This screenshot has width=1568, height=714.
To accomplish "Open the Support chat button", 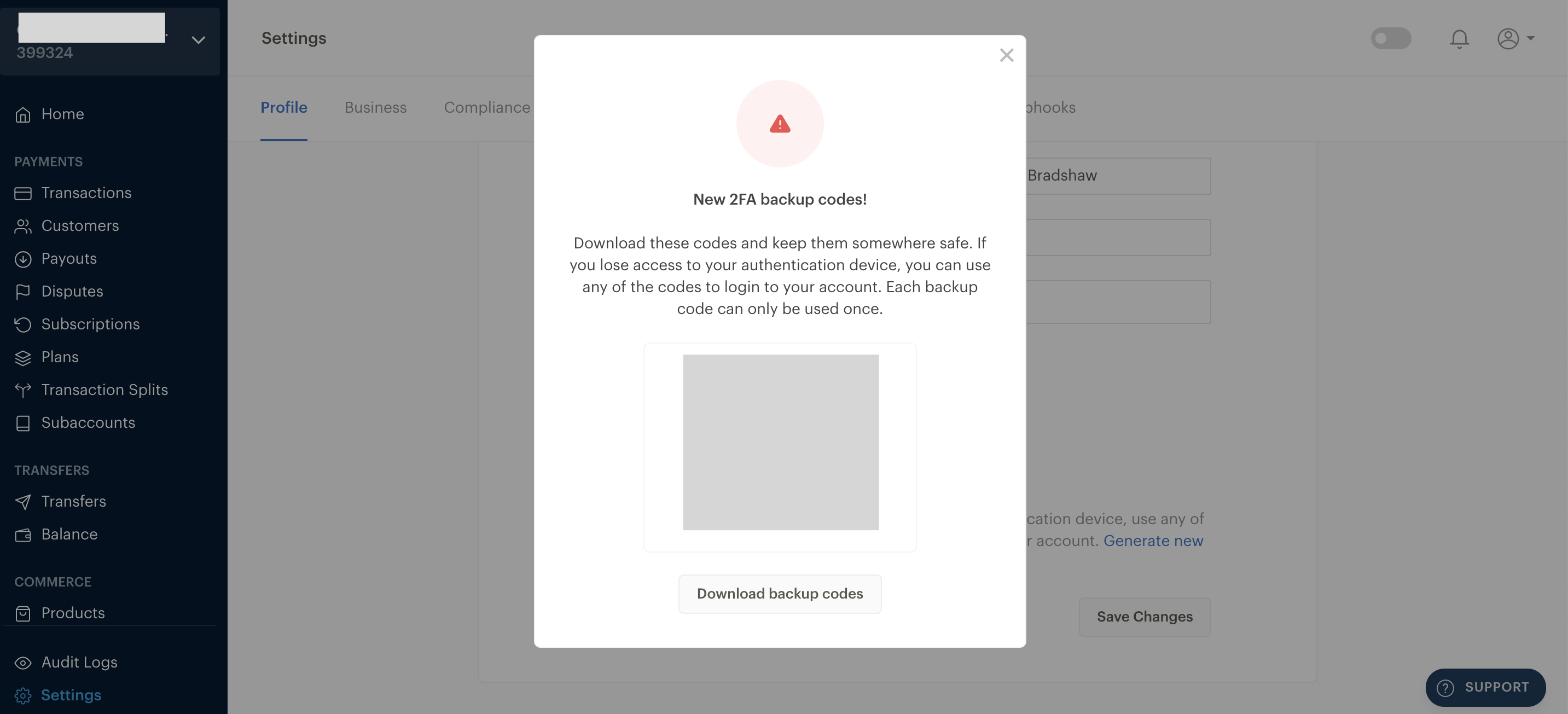I will [x=1485, y=688].
